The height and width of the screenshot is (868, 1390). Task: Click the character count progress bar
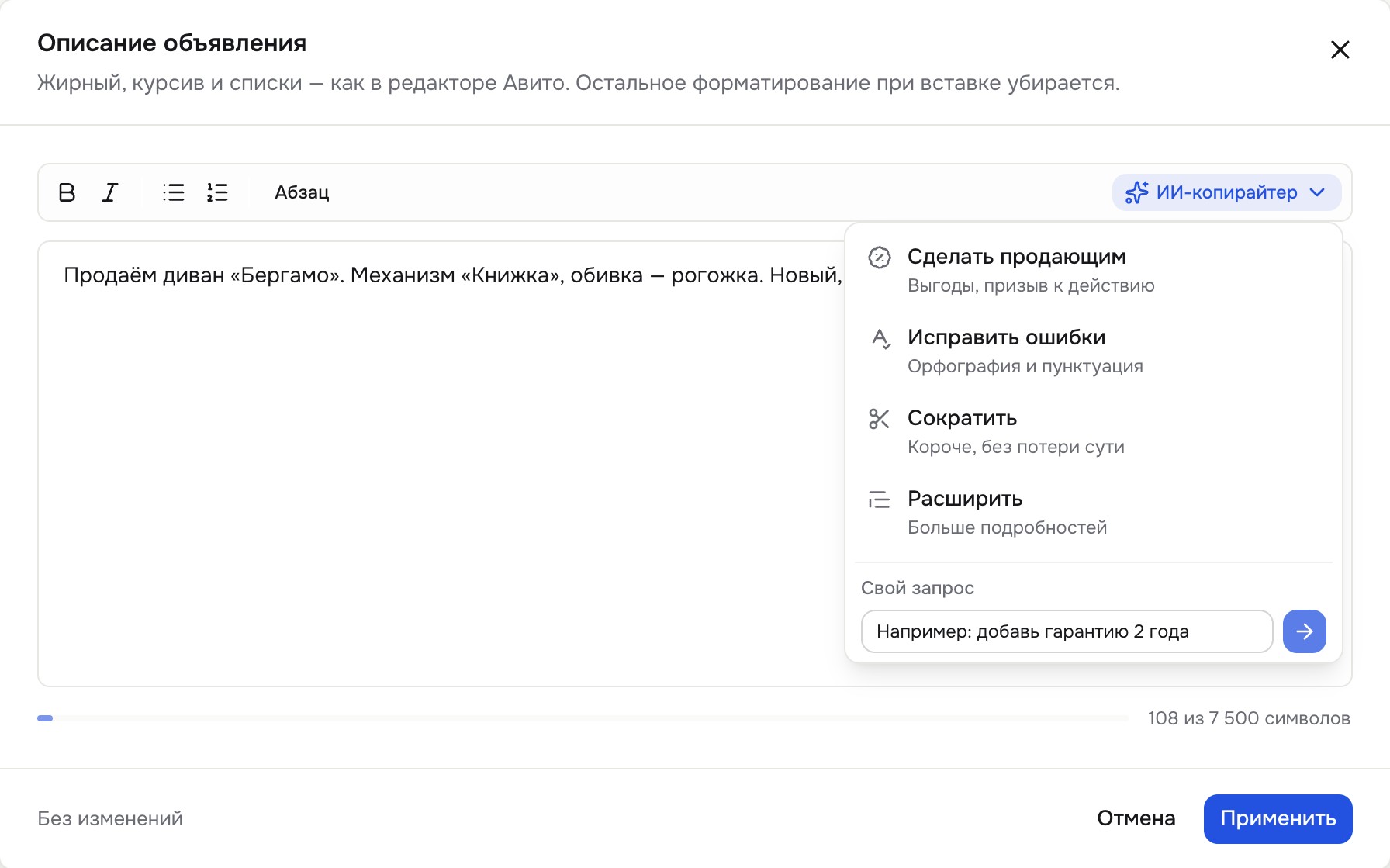pyautogui.click(x=583, y=718)
